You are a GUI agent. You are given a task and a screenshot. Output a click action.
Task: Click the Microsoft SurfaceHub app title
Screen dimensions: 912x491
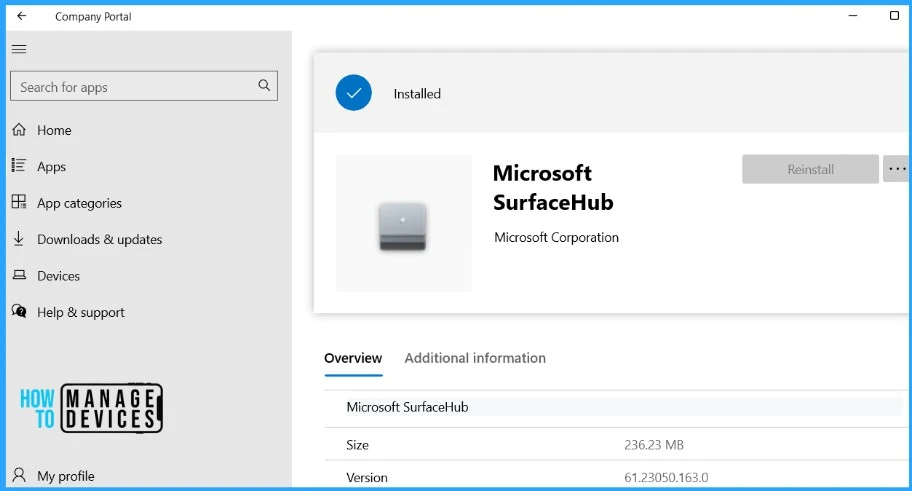coord(553,187)
